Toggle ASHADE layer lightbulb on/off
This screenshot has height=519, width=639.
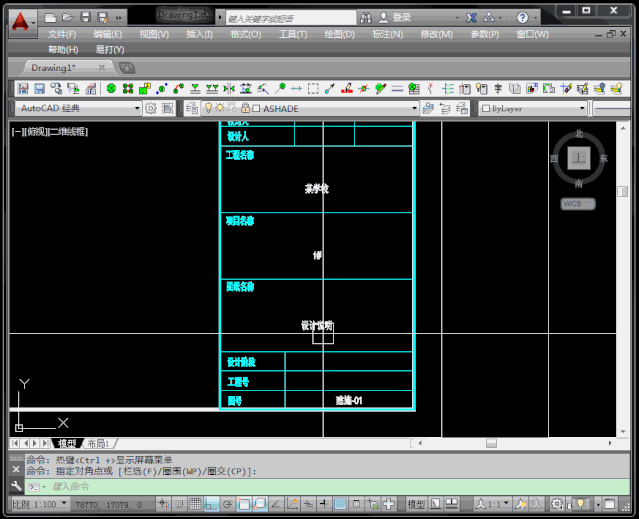point(208,108)
